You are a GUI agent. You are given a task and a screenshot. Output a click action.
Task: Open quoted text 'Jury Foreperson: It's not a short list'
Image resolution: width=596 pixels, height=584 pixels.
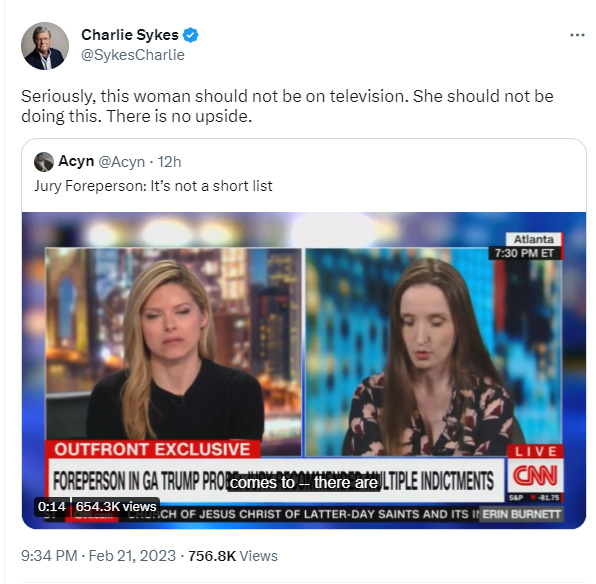click(x=153, y=186)
